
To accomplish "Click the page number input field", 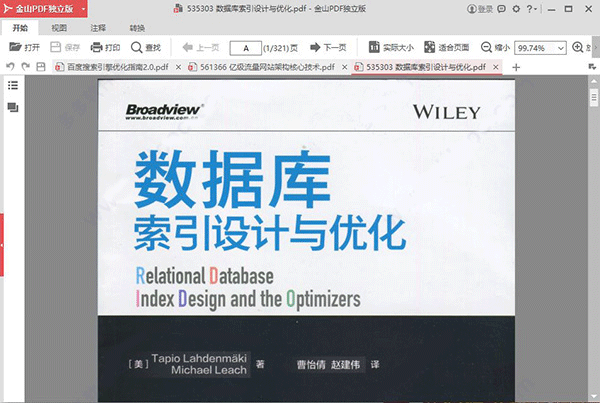I will [246, 48].
